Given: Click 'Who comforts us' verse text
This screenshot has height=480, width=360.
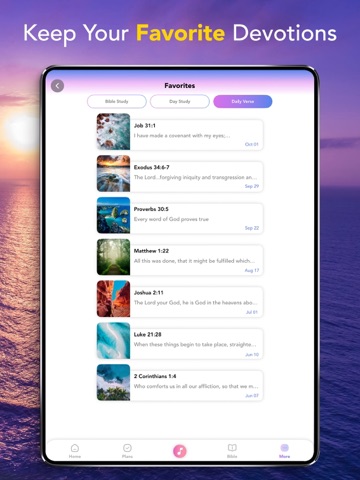Looking at the screenshot, I should click(x=196, y=386).
